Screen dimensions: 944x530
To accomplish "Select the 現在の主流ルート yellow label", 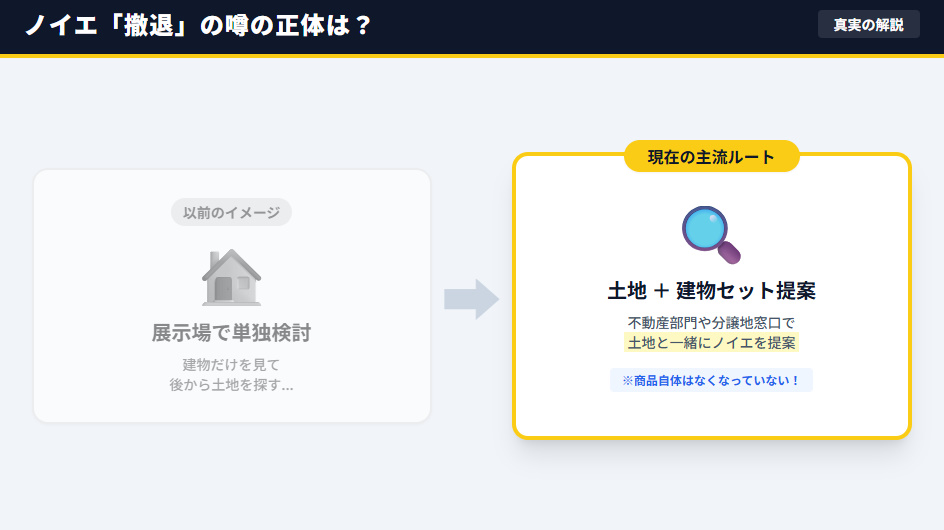I will [x=711, y=157].
